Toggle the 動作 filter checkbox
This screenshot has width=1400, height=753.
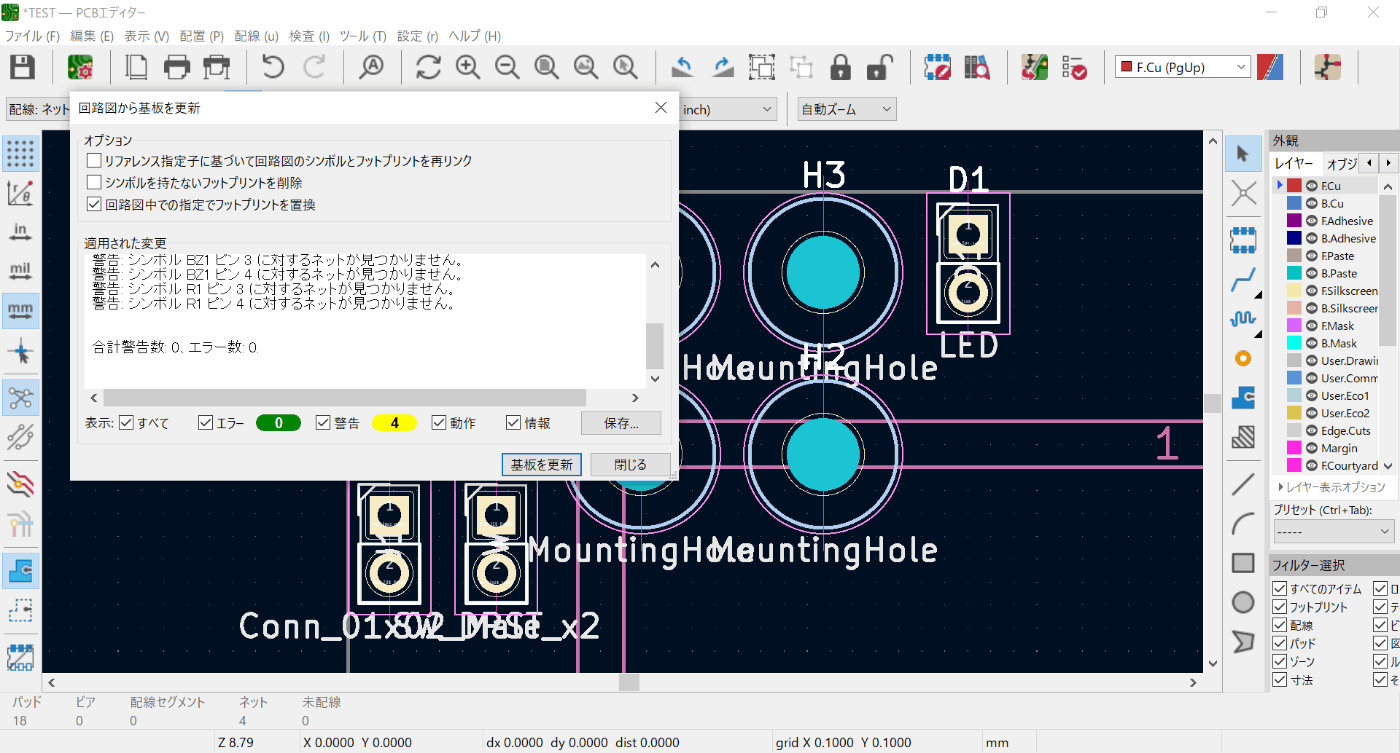coord(439,423)
